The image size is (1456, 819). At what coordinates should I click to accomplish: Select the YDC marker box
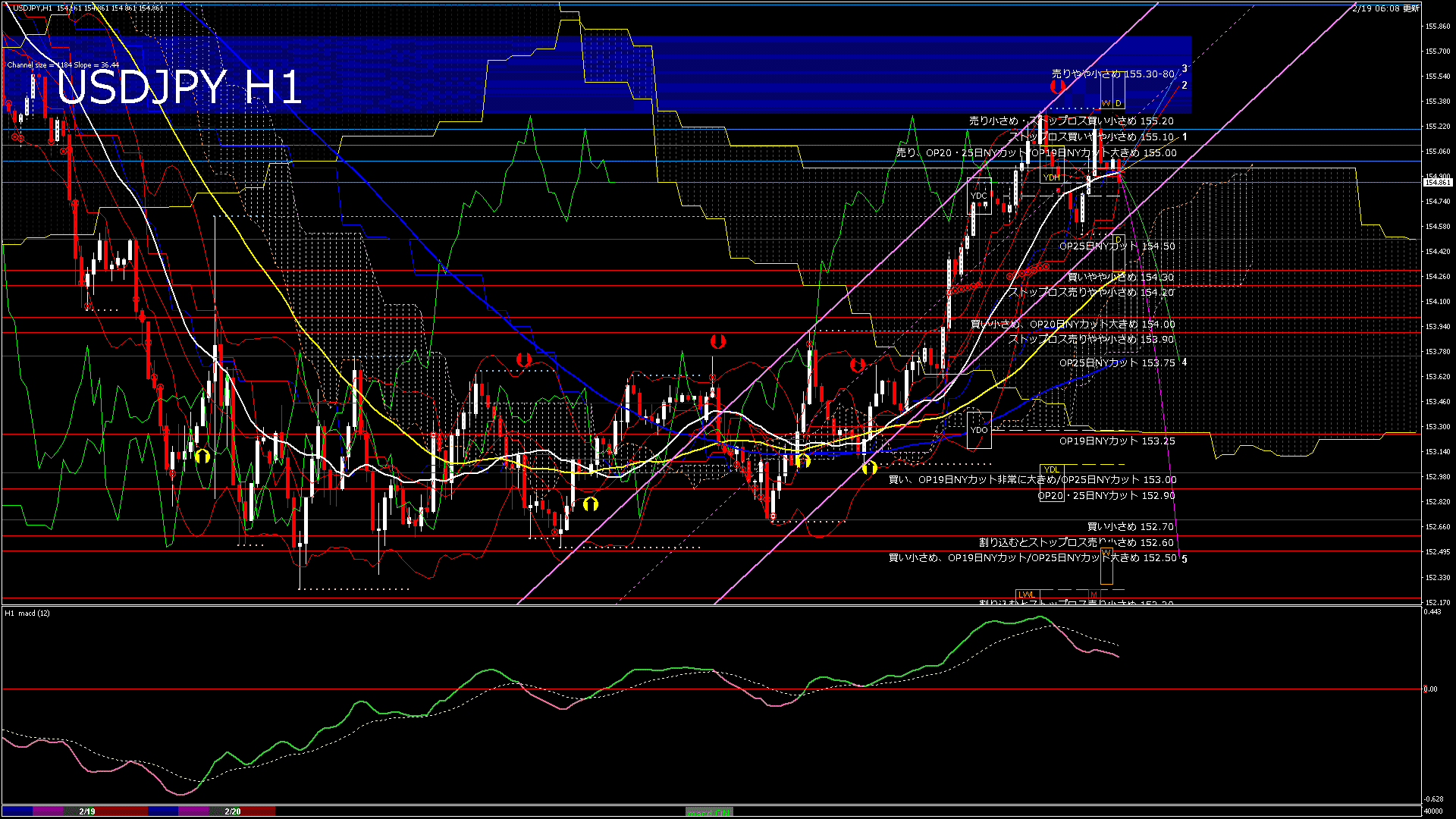pyautogui.click(x=979, y=196)
